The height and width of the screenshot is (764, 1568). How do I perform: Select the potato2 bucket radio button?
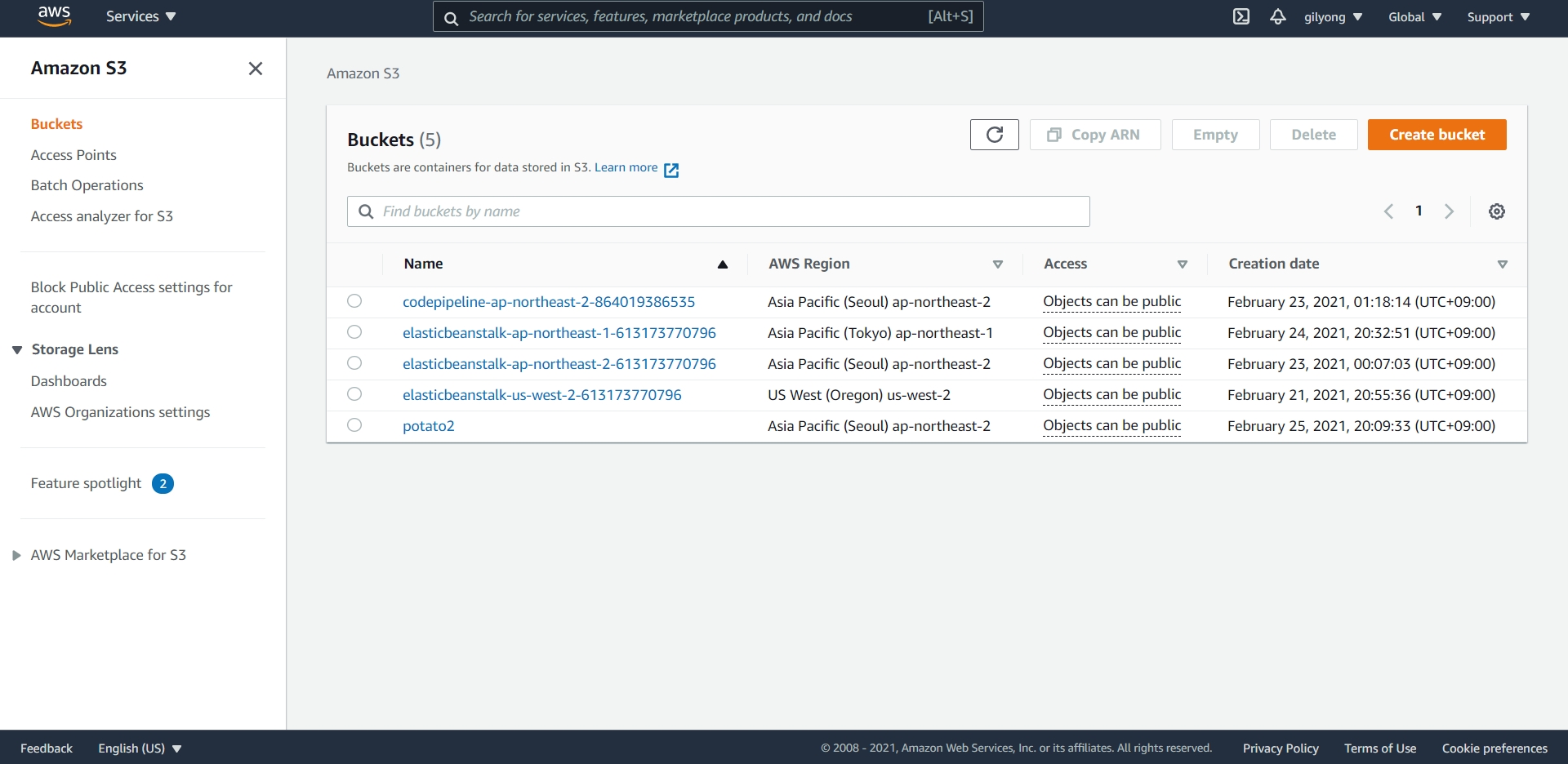[354, 425]
